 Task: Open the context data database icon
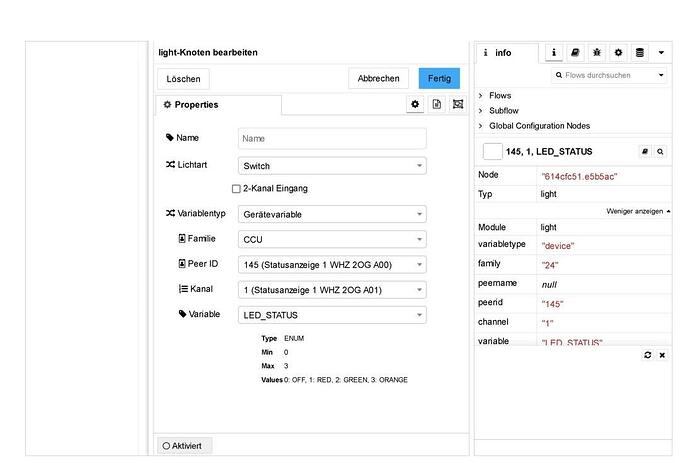click(639, 52)
